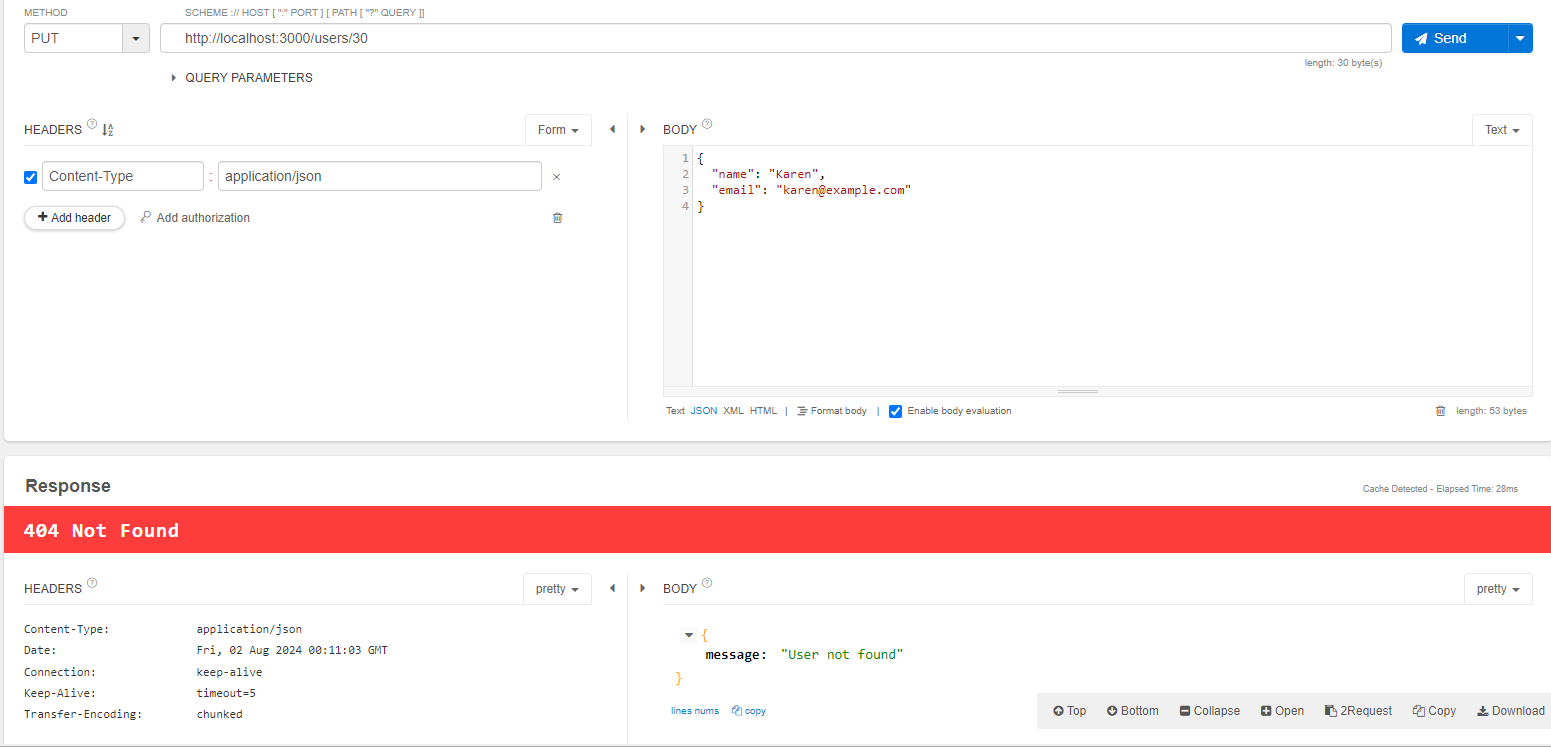
Task: Copy response body via copy link
Action: [x=749, y=711]
